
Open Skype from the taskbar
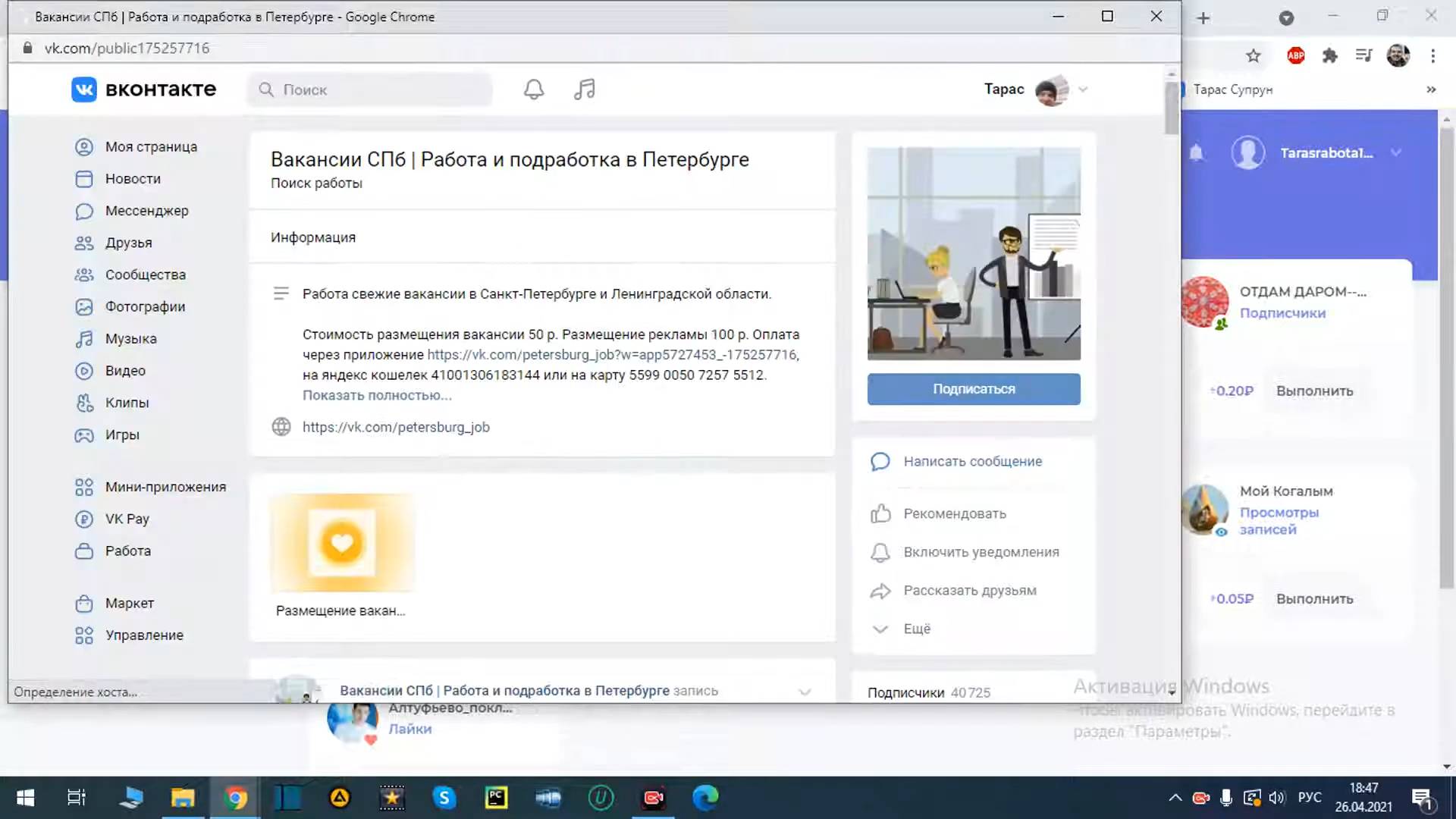point(444,797)
